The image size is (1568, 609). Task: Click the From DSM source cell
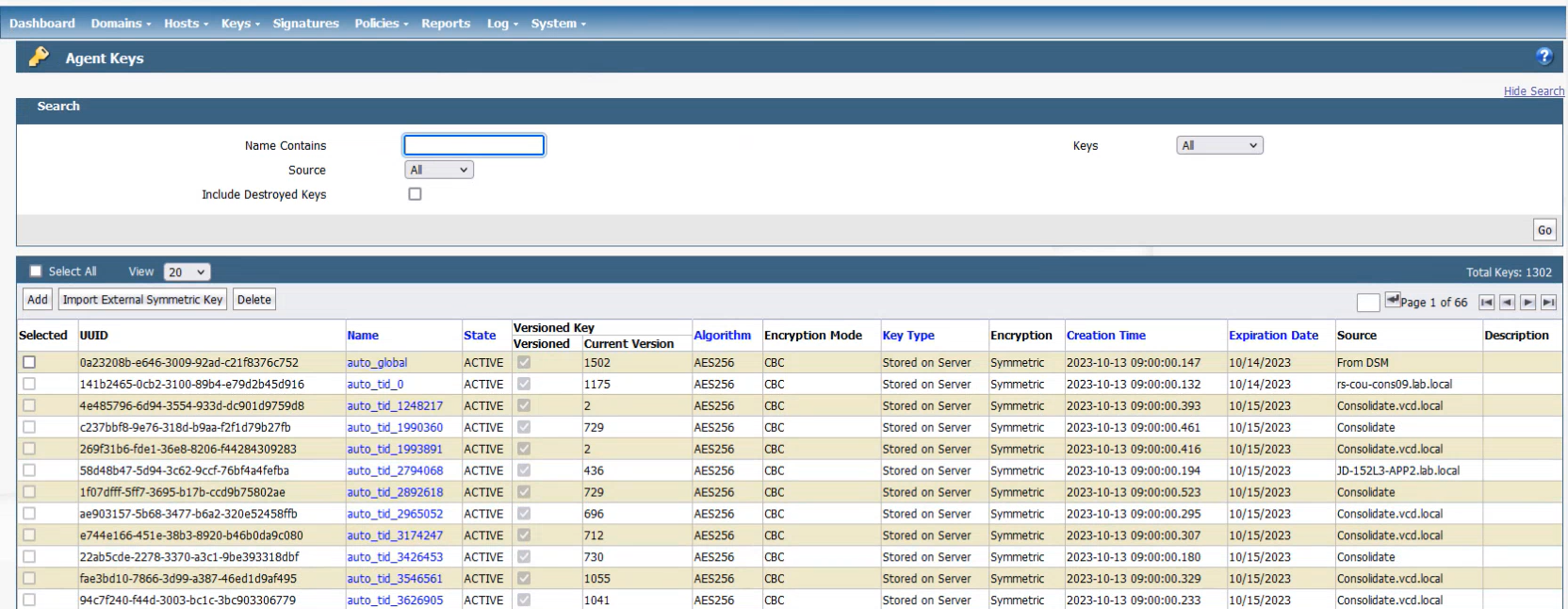[x=1363, y=363]
